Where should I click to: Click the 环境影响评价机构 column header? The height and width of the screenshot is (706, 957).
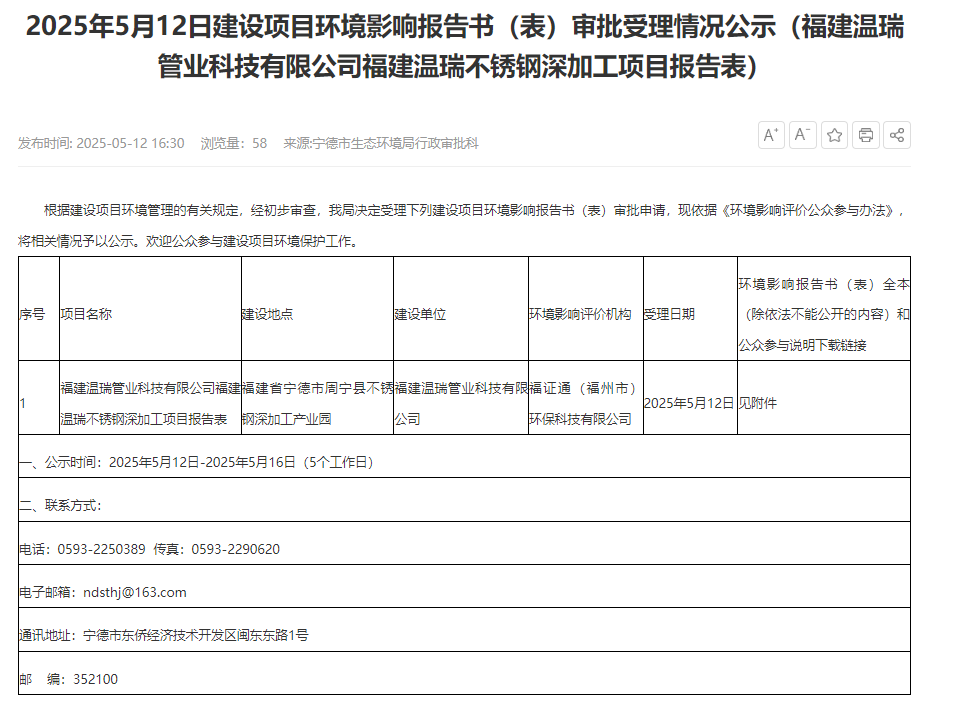(580, 314)
